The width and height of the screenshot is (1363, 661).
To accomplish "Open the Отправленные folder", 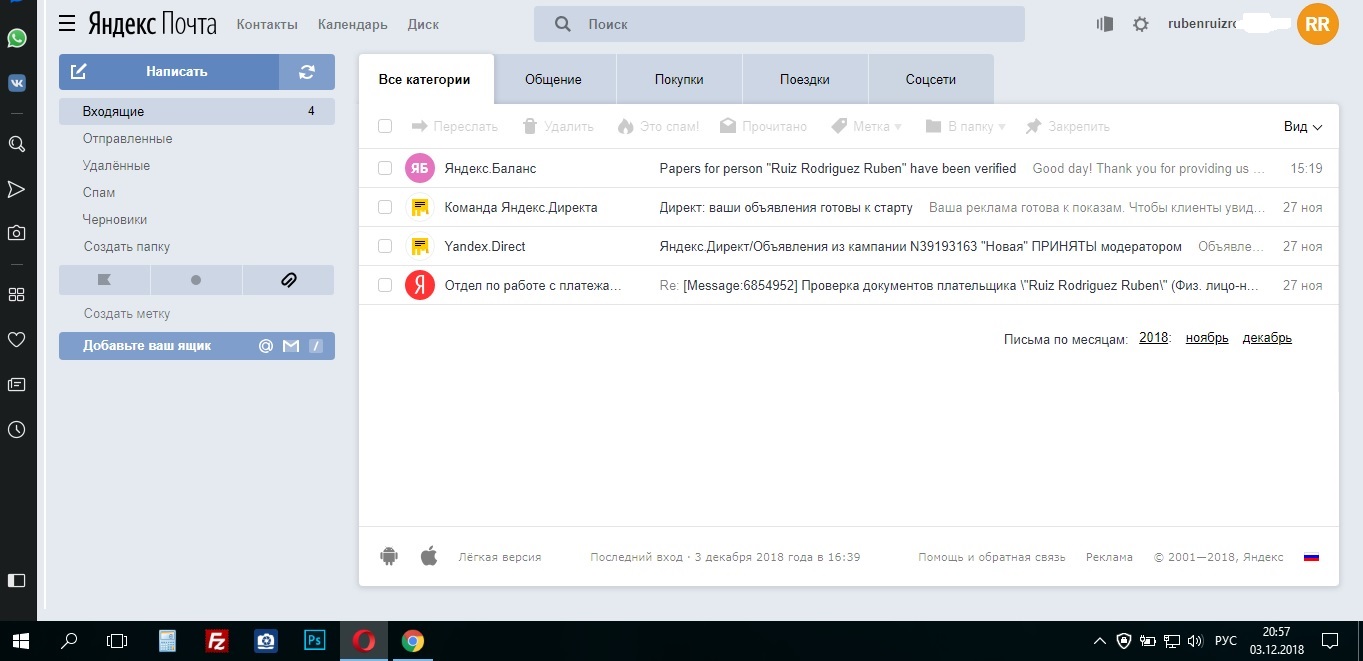I will coord(128,139).
